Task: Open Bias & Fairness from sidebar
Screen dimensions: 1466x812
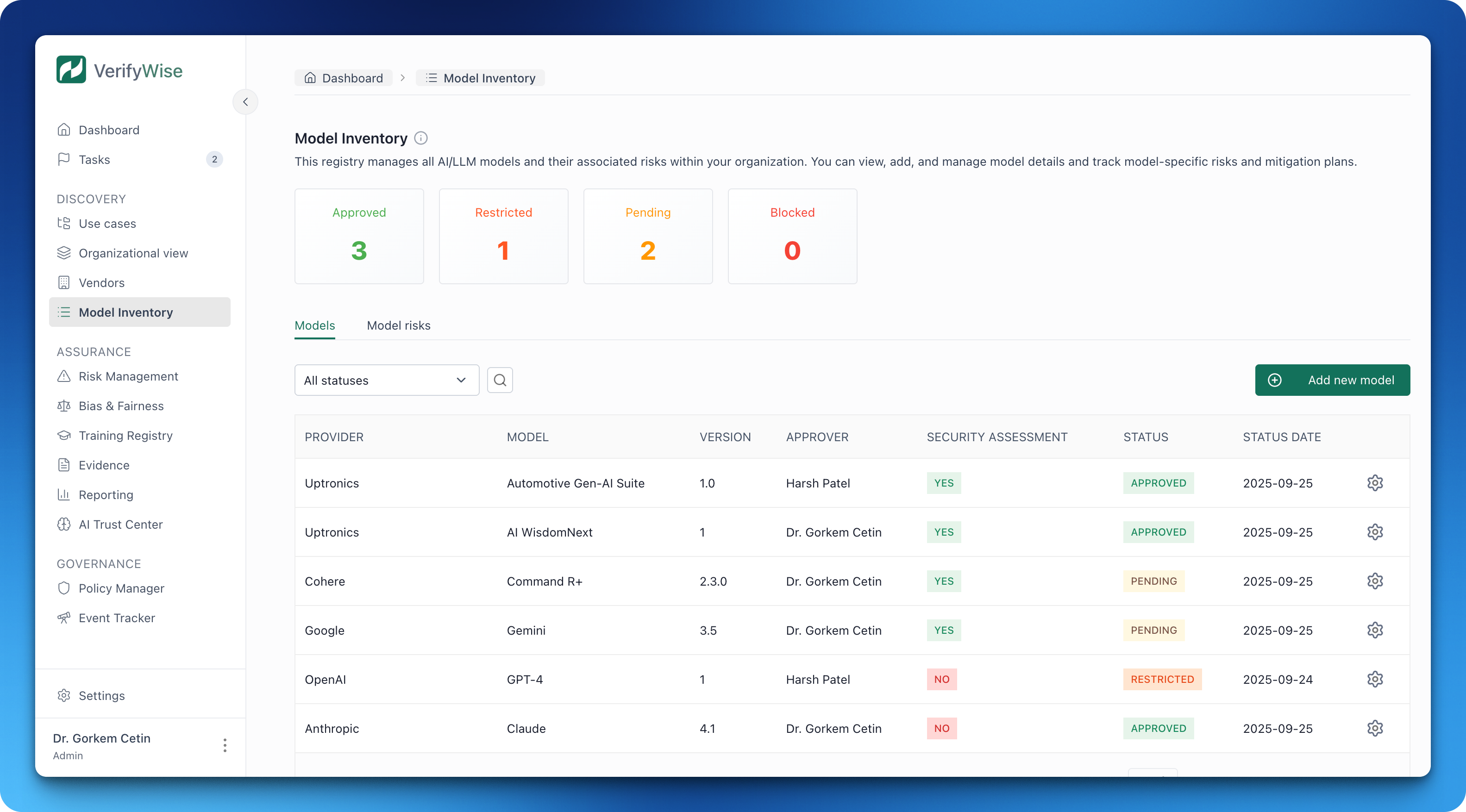Action: pos(121,406)
